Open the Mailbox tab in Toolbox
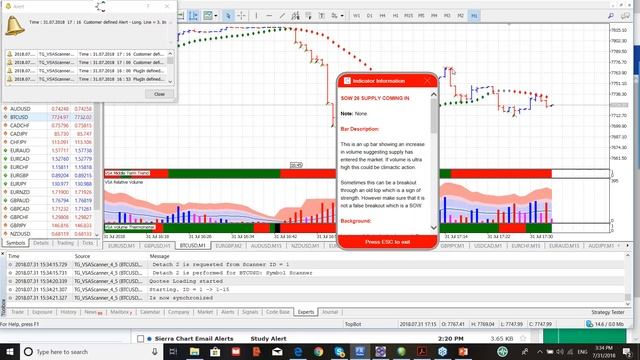This screenshot has width=640, height=360. coord(121,312)
